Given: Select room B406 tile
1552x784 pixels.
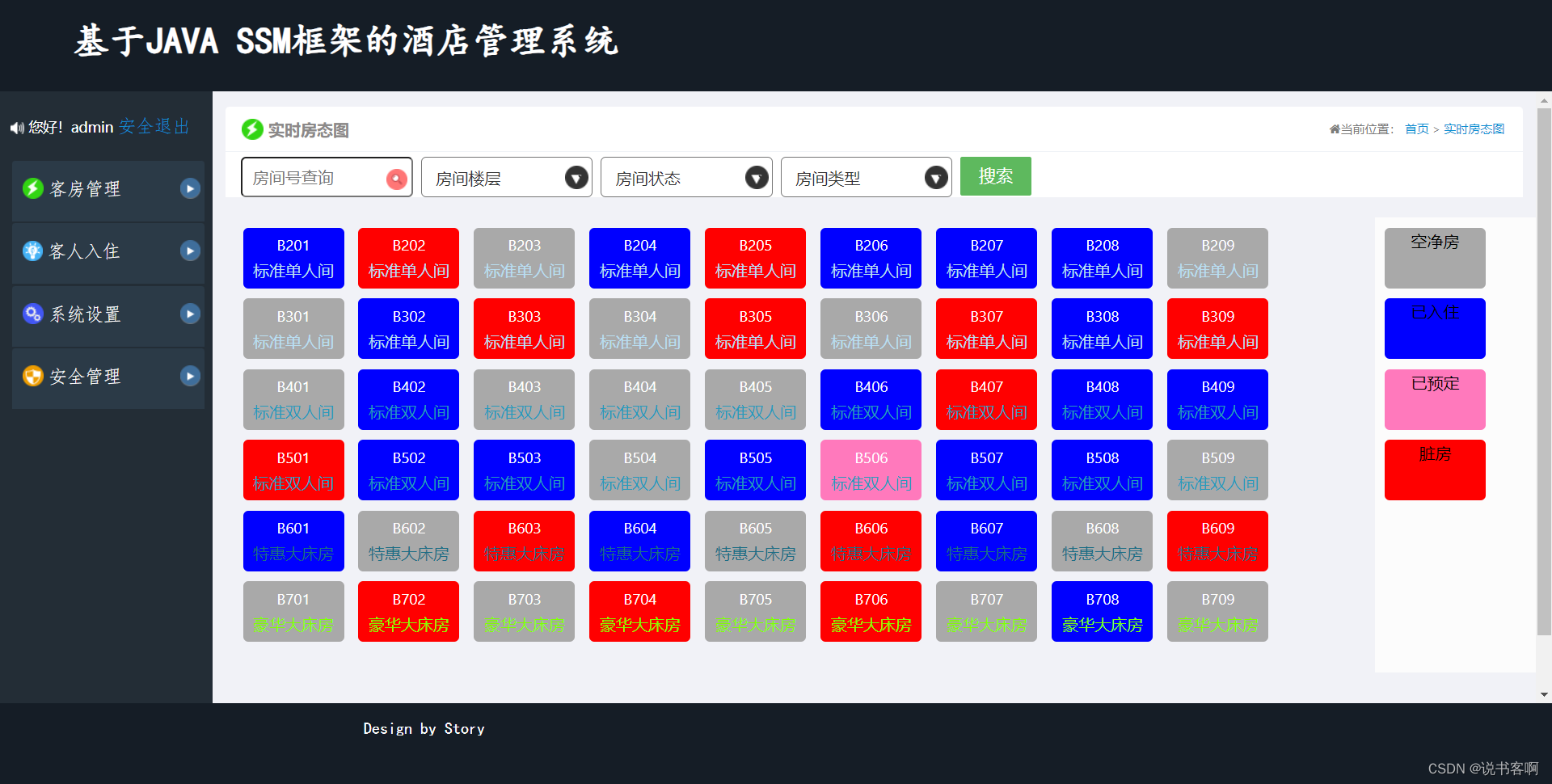Looking at the screenshot, I should pyautogui.click(x=871, y=399).
